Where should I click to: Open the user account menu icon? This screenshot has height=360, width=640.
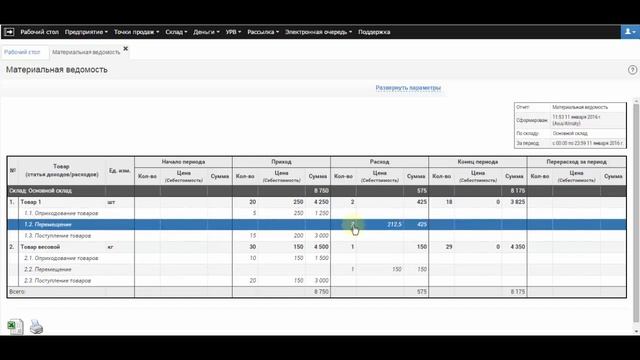[x=630, y=32]
